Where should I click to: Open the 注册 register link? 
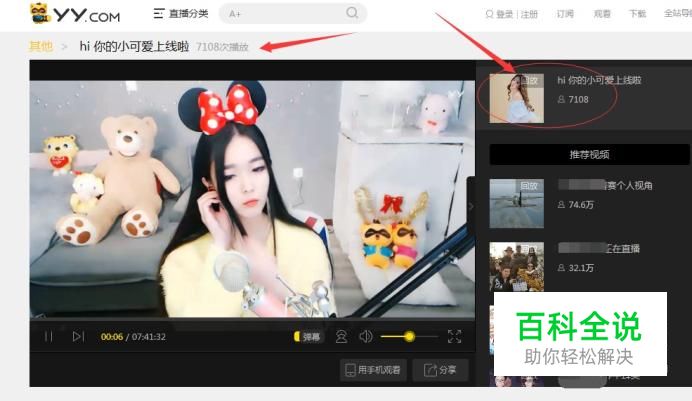point(529,14)
